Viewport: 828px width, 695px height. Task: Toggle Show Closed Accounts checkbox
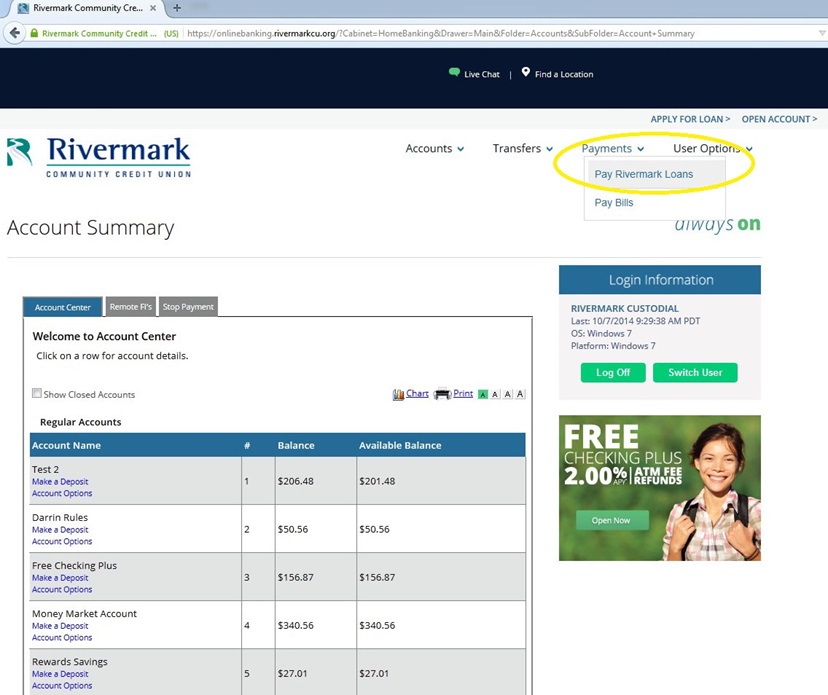[x=36, y=393]
